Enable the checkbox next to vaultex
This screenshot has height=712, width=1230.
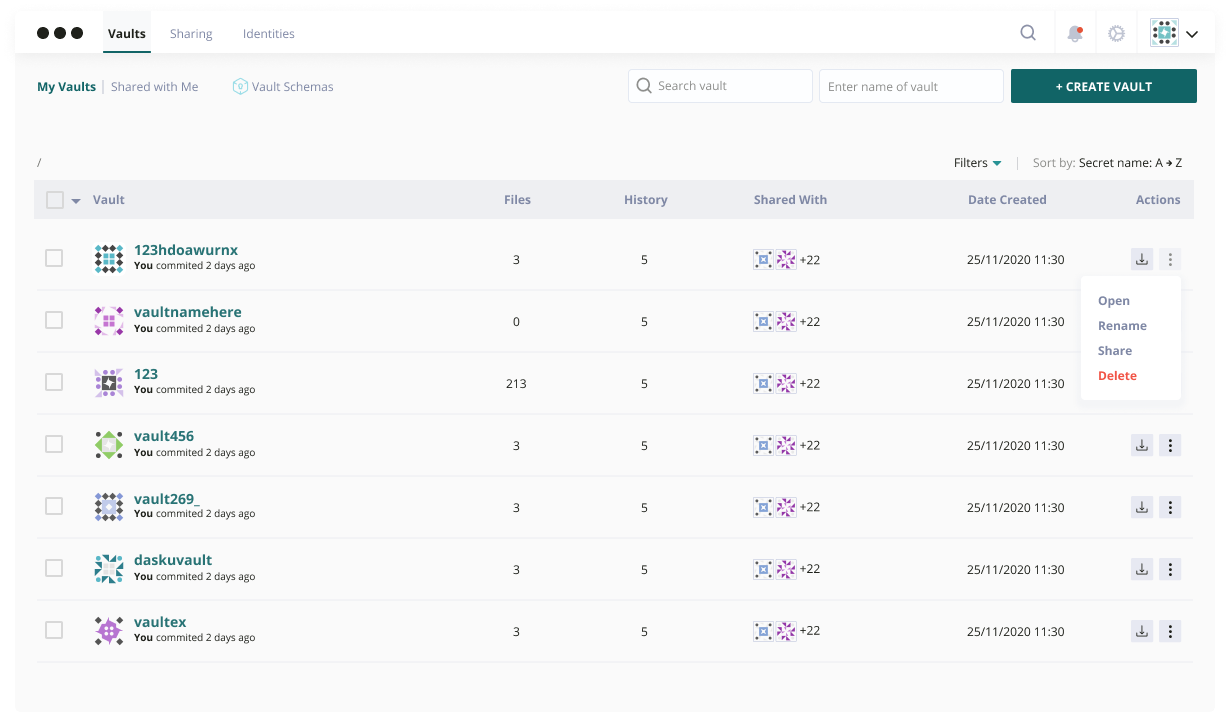pos(54,630)
